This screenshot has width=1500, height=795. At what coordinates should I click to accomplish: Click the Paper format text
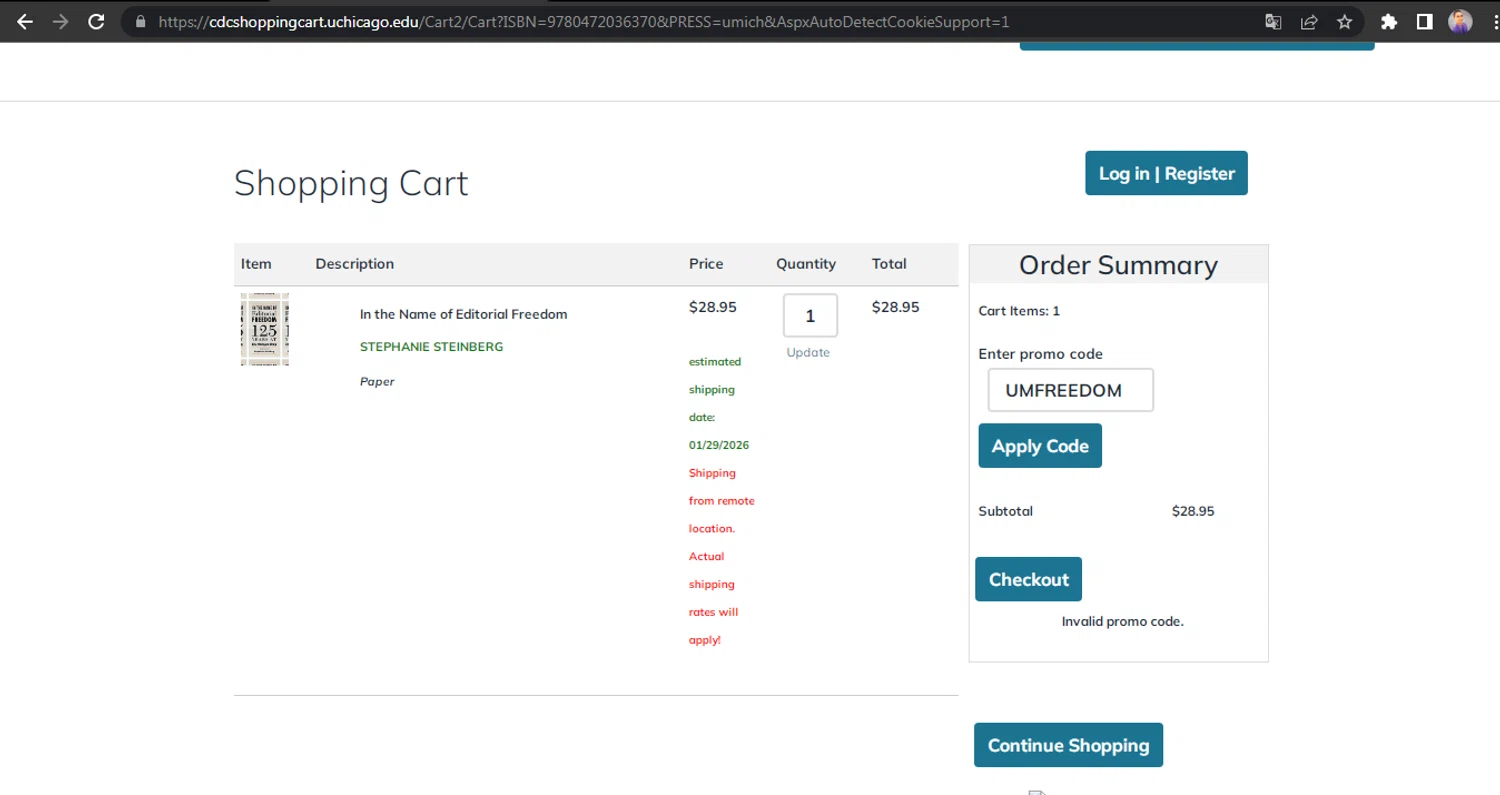click(377, 381)
